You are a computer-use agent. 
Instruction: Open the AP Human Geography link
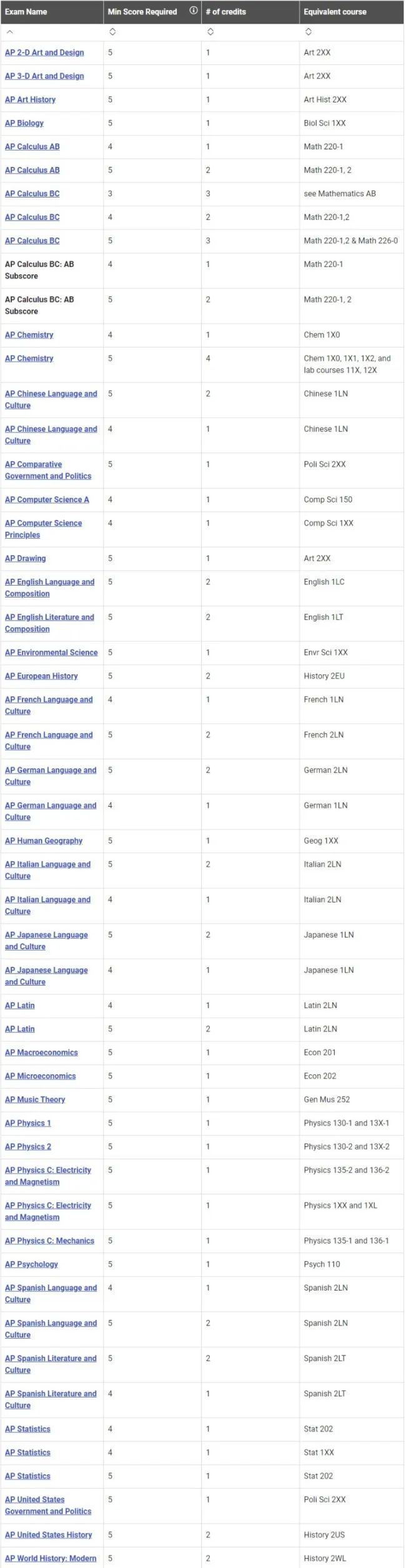[x=44, y=841]
